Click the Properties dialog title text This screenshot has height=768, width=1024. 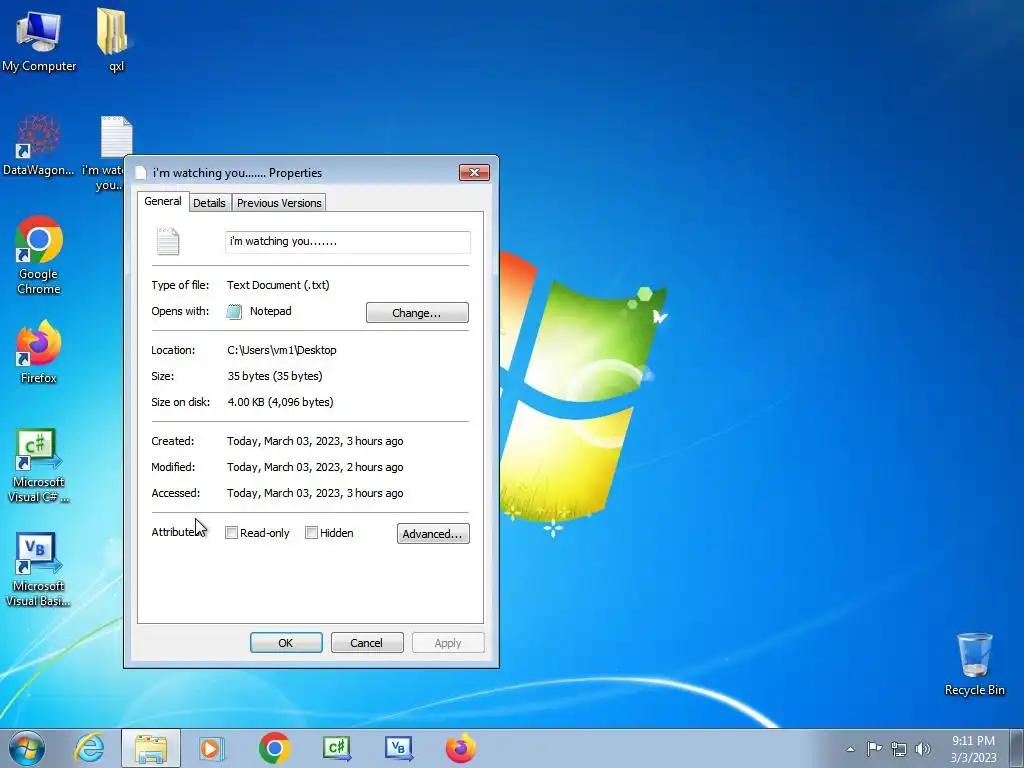pyautogui.click(x=237, y=172)
